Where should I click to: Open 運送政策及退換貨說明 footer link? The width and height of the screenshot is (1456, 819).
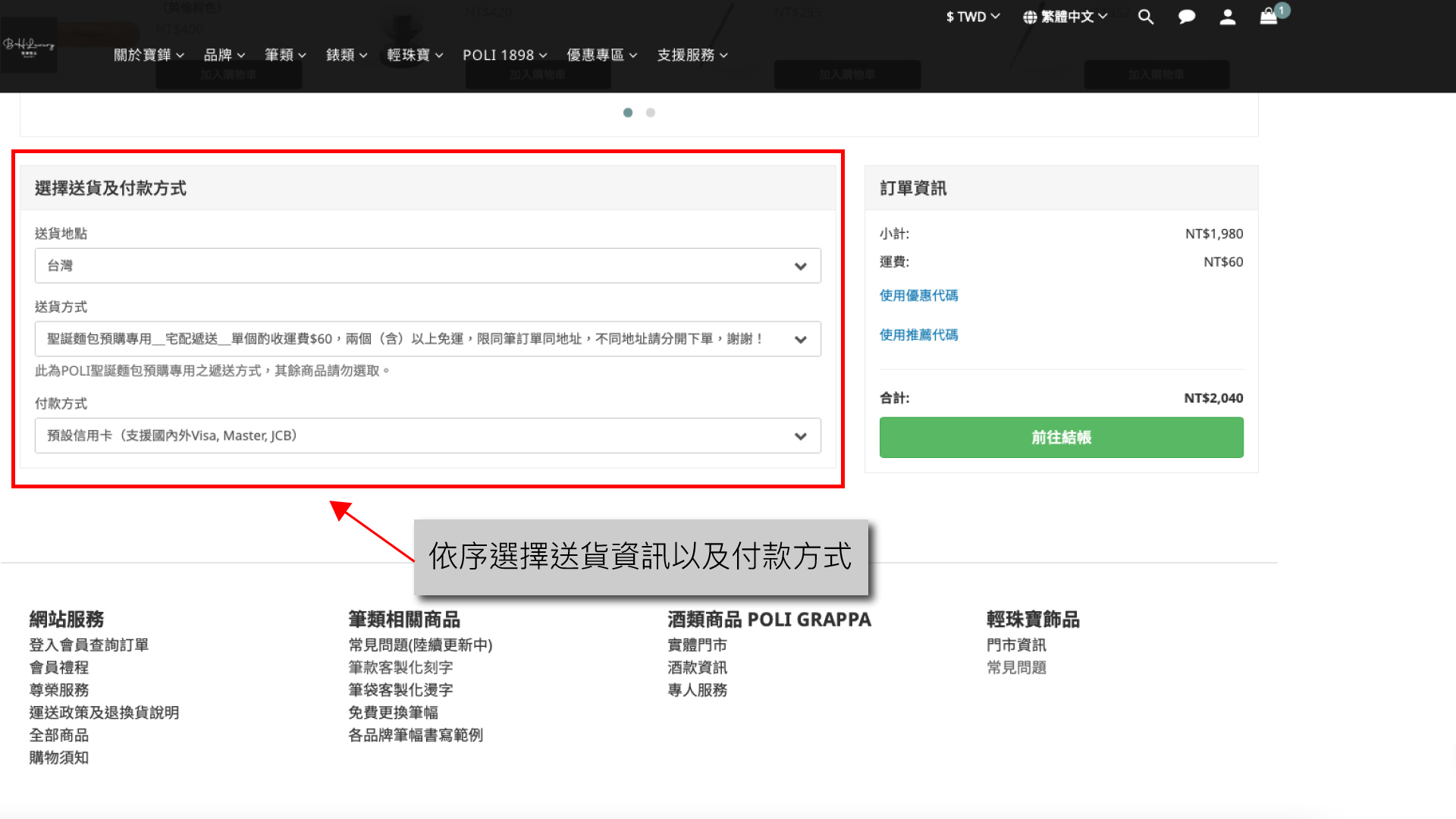[104, 713]
